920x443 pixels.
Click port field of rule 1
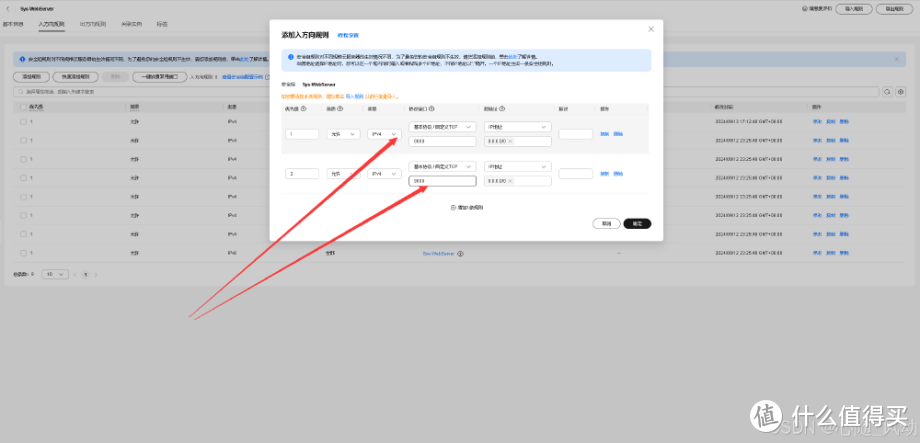(442, 141)
